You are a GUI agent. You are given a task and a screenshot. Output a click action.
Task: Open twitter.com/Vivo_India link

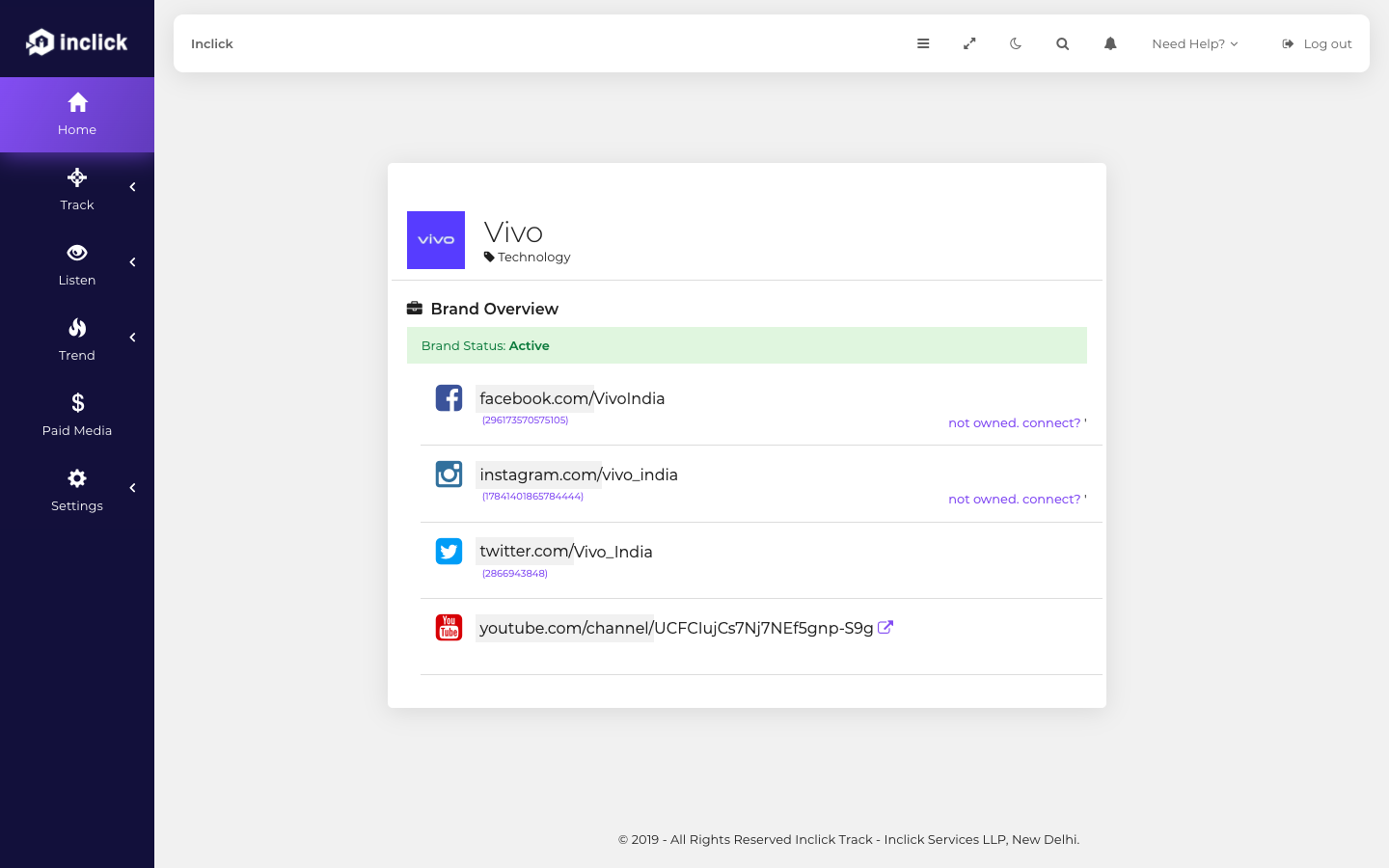(566, 552)
